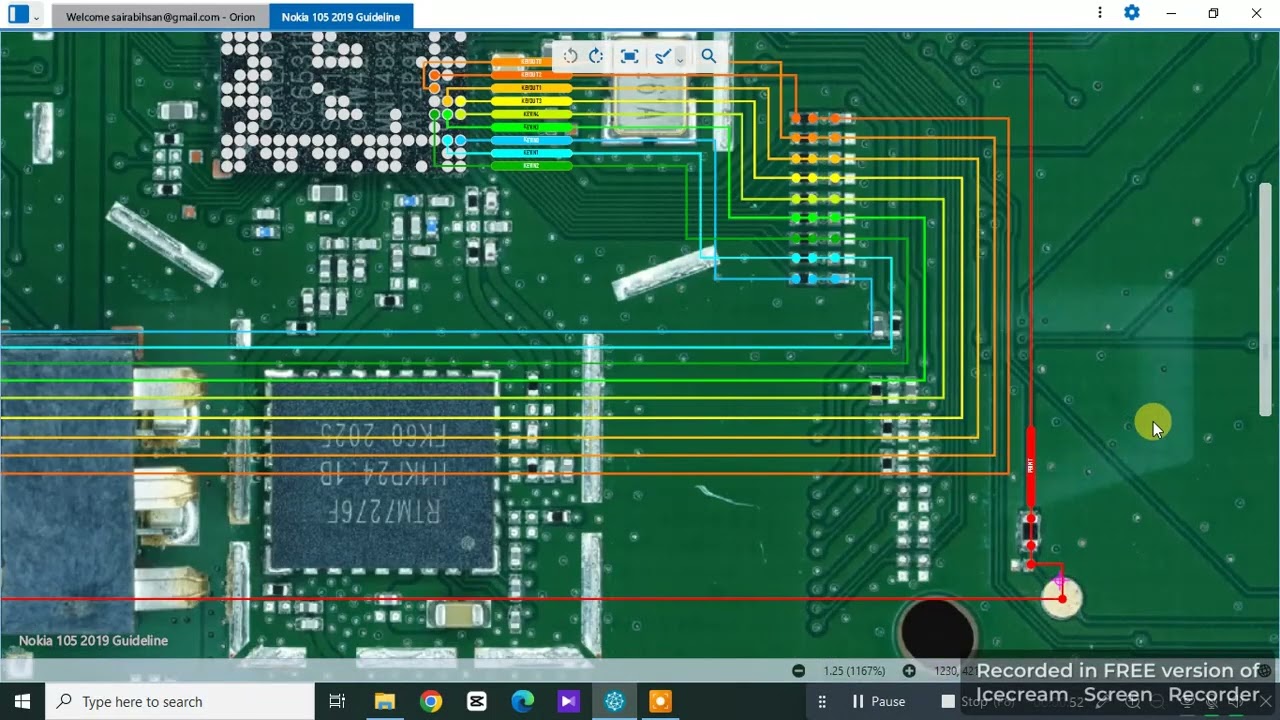Open Microsoft Edge from the taskbar
The image size is (1280, 720).
coord(523,701)
